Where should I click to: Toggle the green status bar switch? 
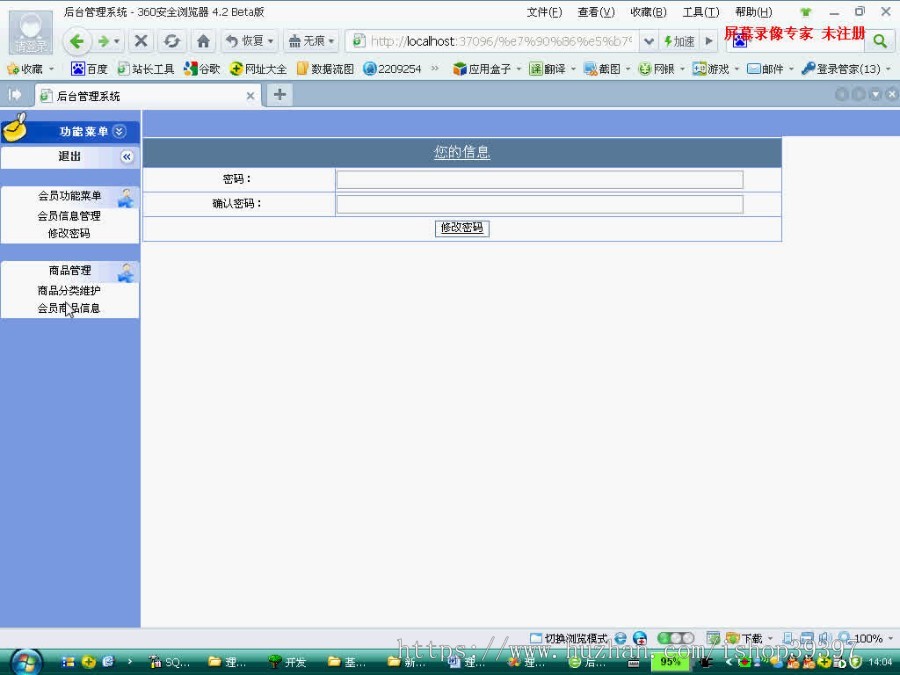675,638
